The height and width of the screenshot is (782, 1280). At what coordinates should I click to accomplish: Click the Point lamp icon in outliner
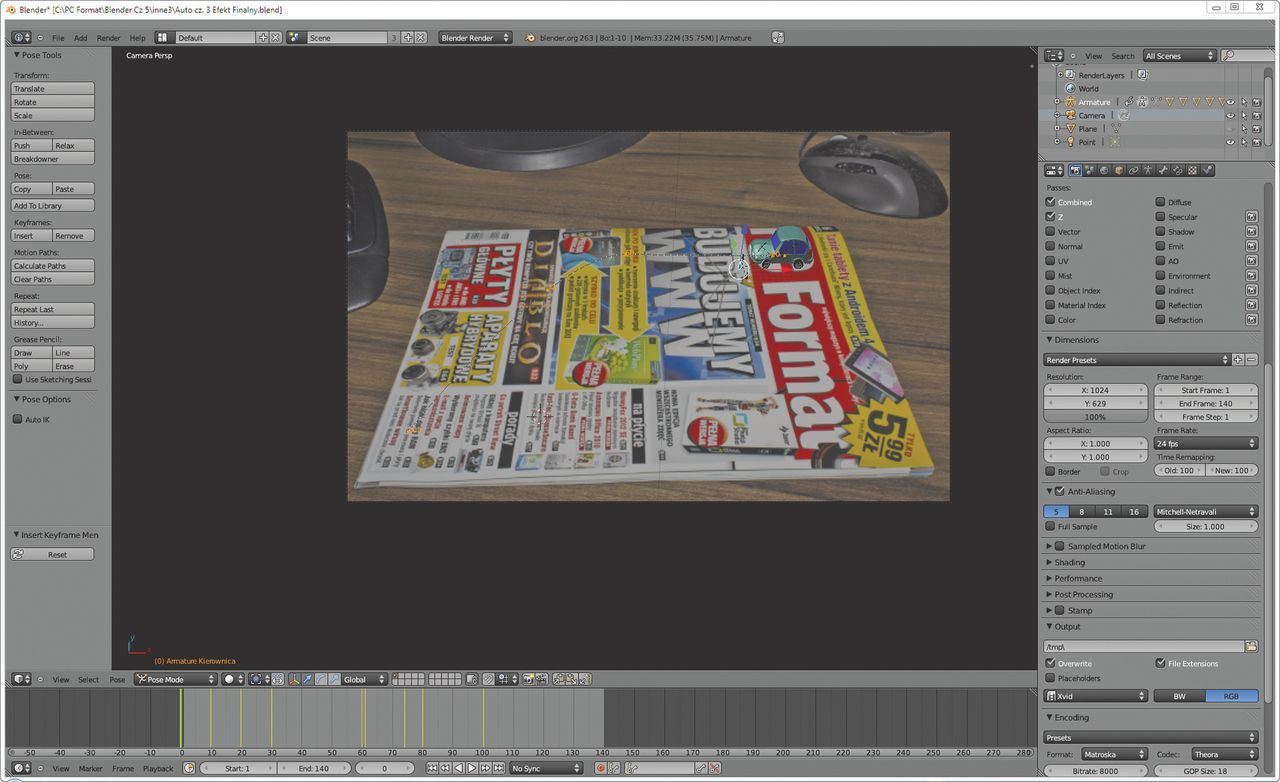pyautogui.click(x=1070, y=142)
